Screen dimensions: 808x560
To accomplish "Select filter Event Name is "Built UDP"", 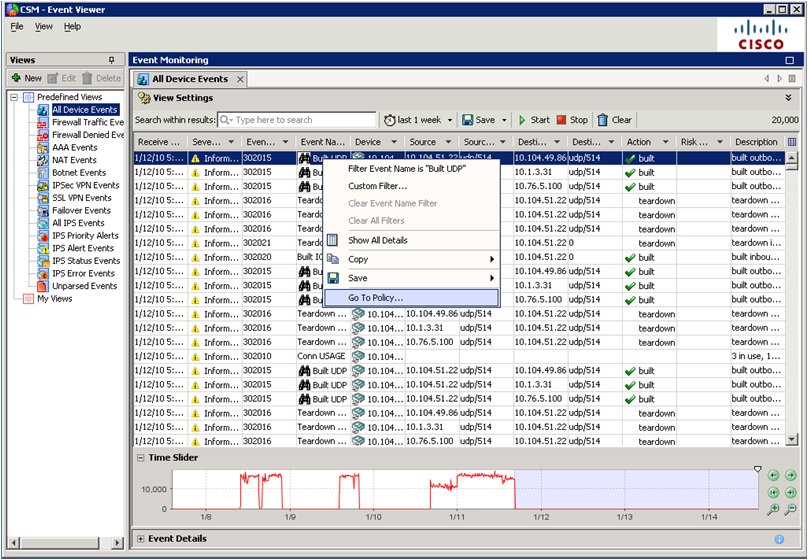I will (x=411, y=168).
